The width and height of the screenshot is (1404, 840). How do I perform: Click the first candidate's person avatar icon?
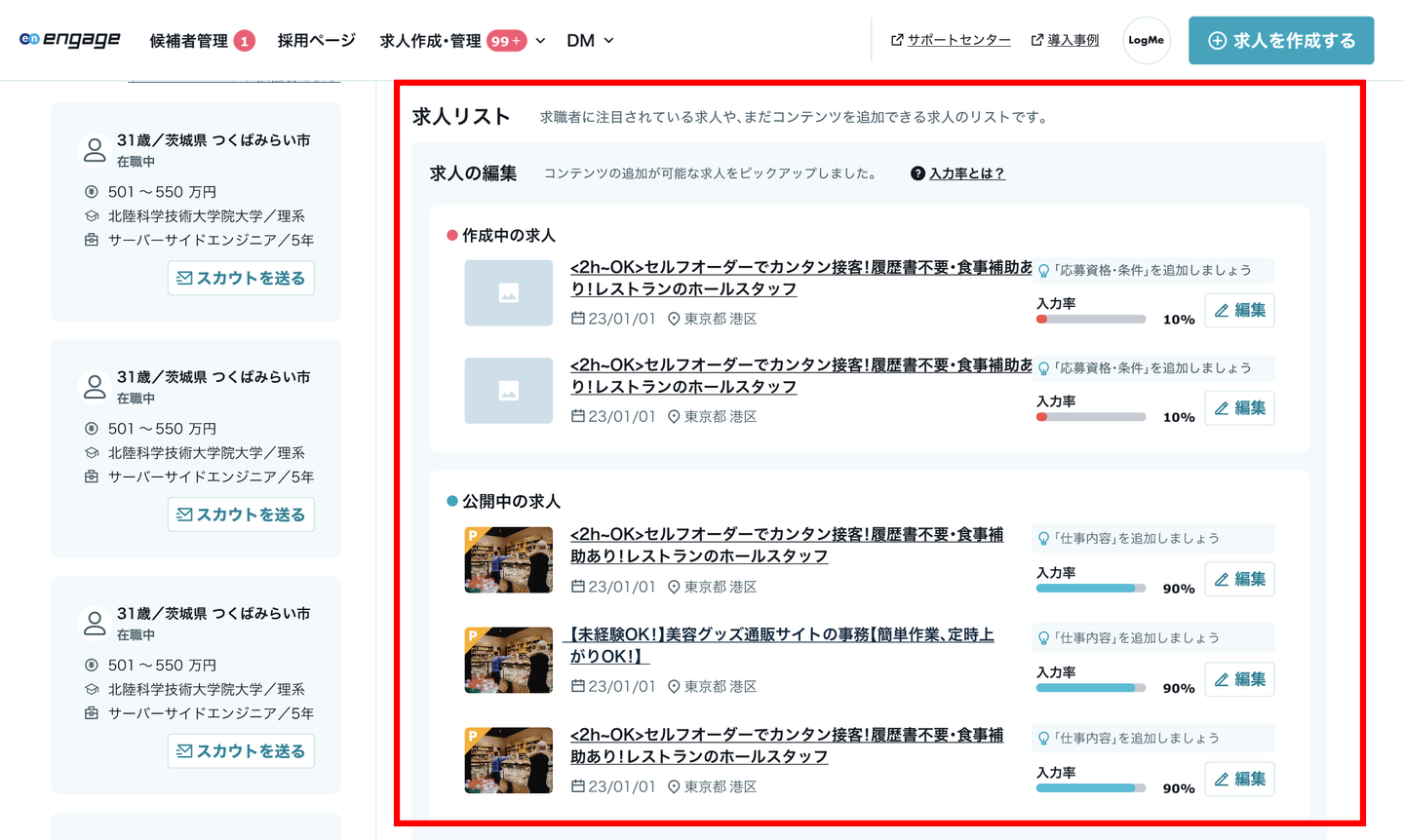(x=95, y=150)
